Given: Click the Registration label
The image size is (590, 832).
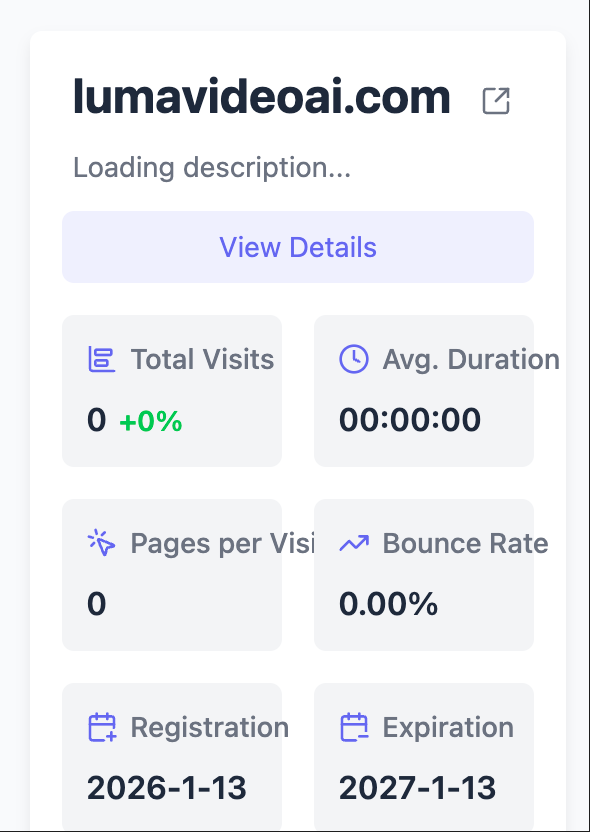Looking at the screenshot, I should tap(210, 728).
